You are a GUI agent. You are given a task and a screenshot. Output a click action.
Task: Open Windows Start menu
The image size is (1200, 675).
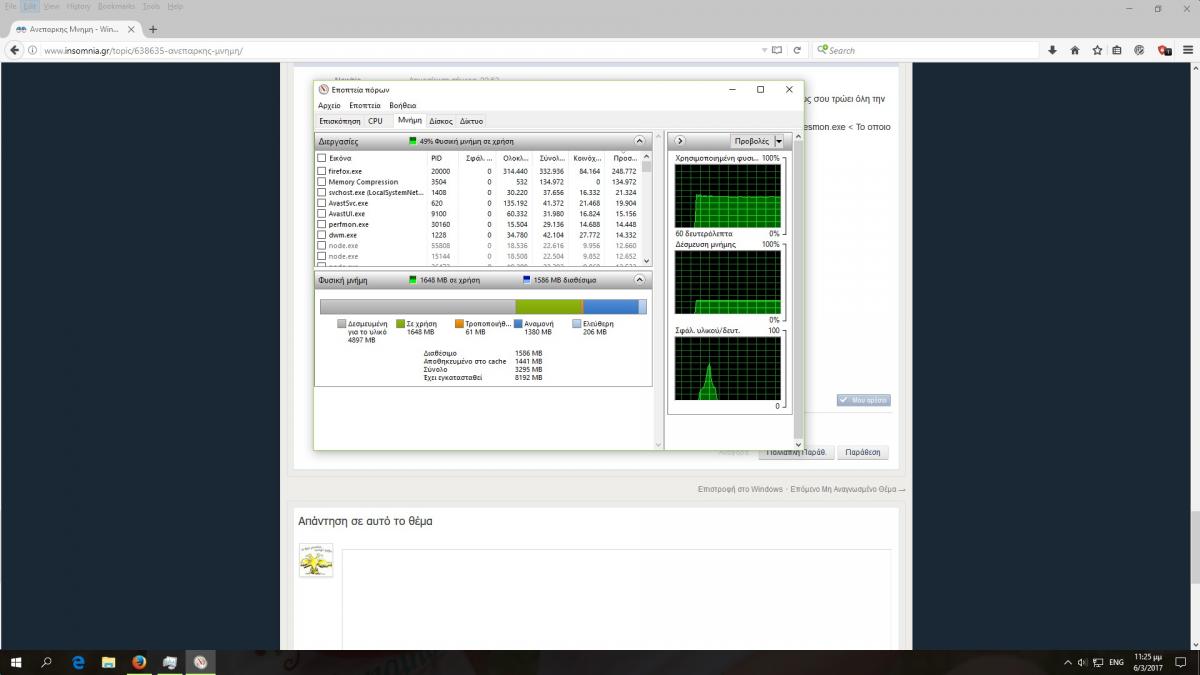[16, 662]
